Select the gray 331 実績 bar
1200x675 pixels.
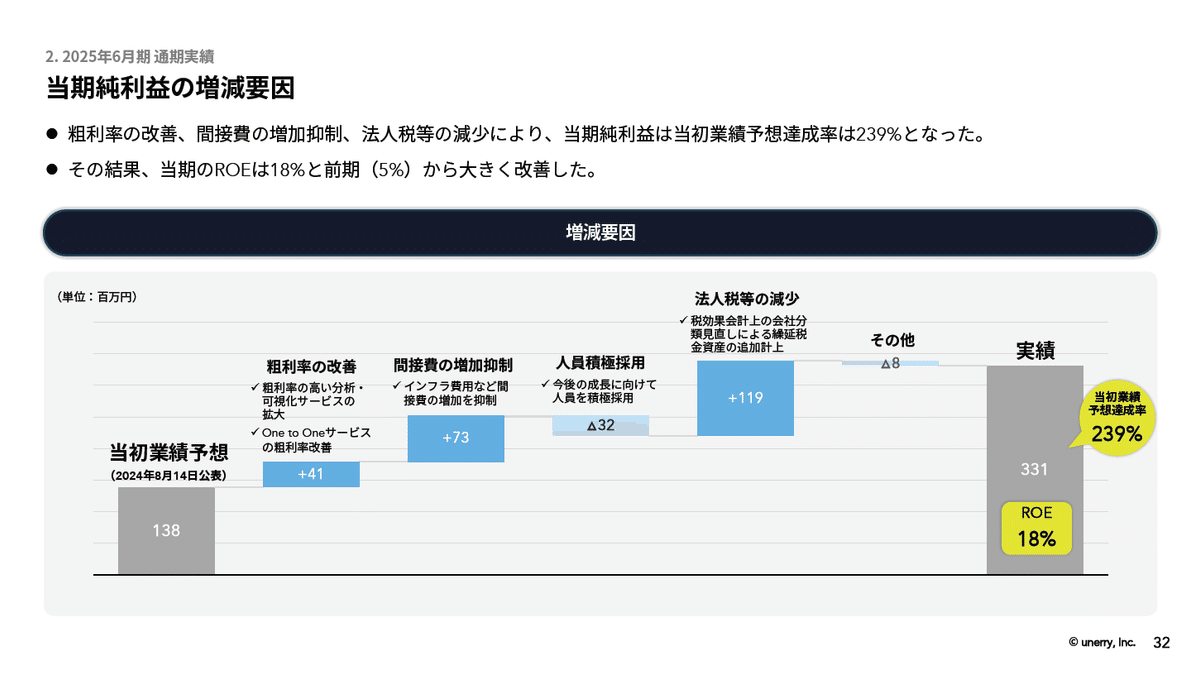[1035, 468]
